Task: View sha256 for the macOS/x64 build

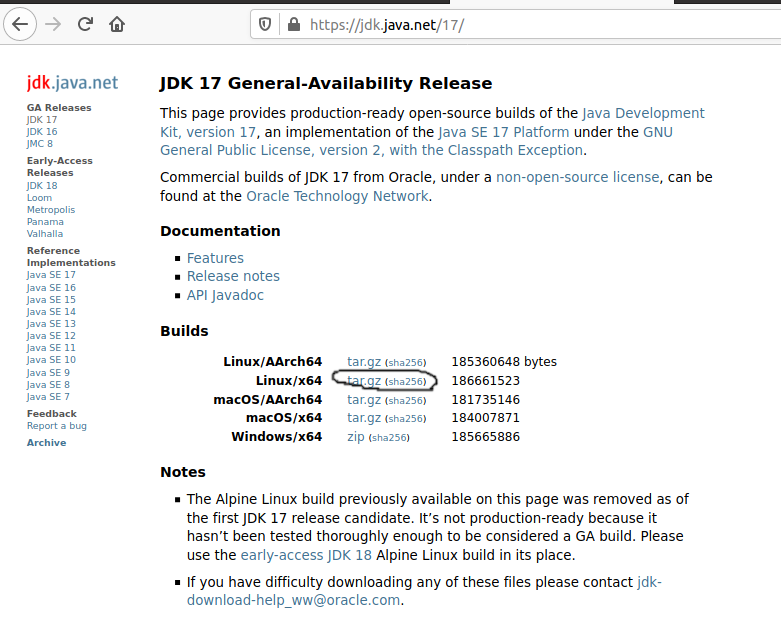Action: (406, 419)
